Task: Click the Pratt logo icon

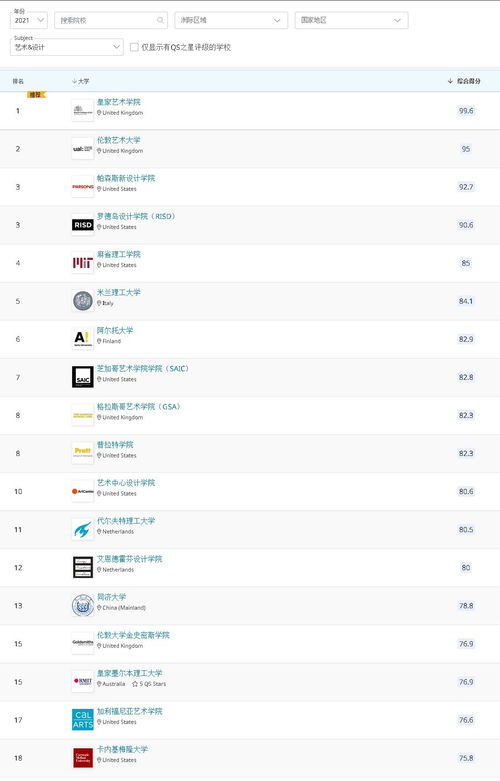Action: [83, 453]
